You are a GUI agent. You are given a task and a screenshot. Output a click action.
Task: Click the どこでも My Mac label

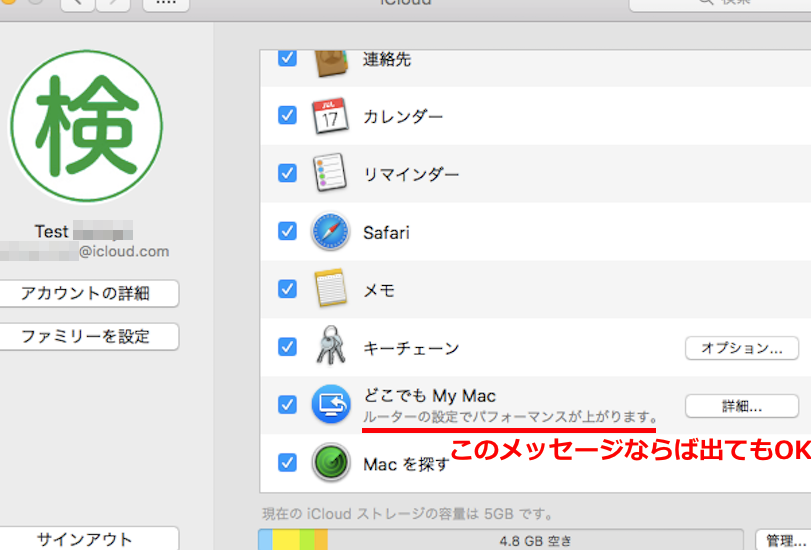click(x=429, y=396)
